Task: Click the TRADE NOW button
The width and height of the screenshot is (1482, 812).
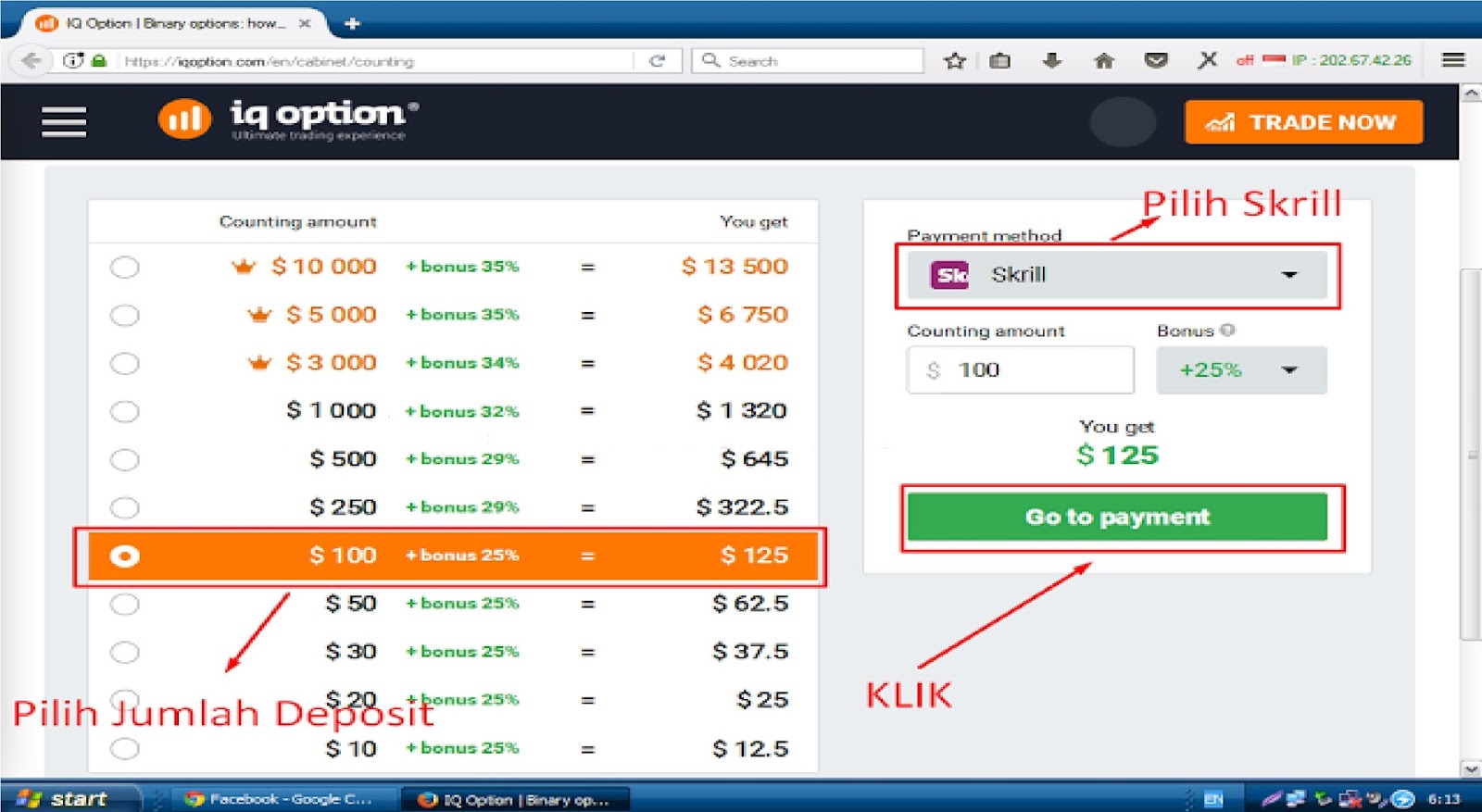Action: click(1303, 122)
